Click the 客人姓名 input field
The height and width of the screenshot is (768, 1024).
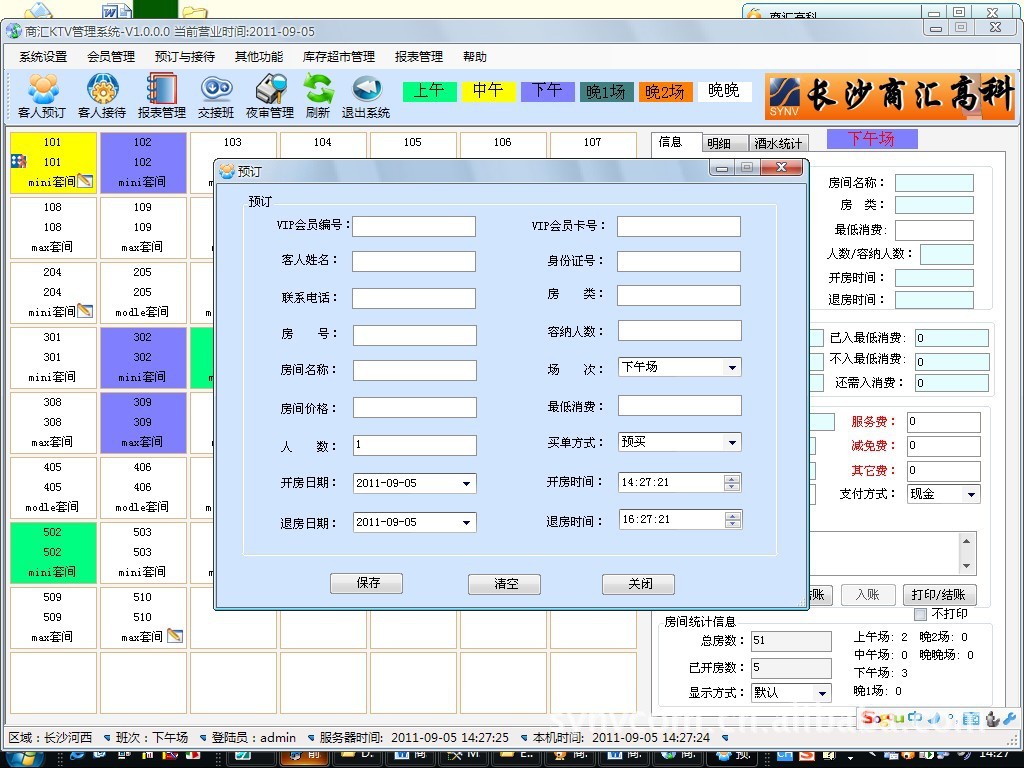pyautogui.click(x=414, y=262)
